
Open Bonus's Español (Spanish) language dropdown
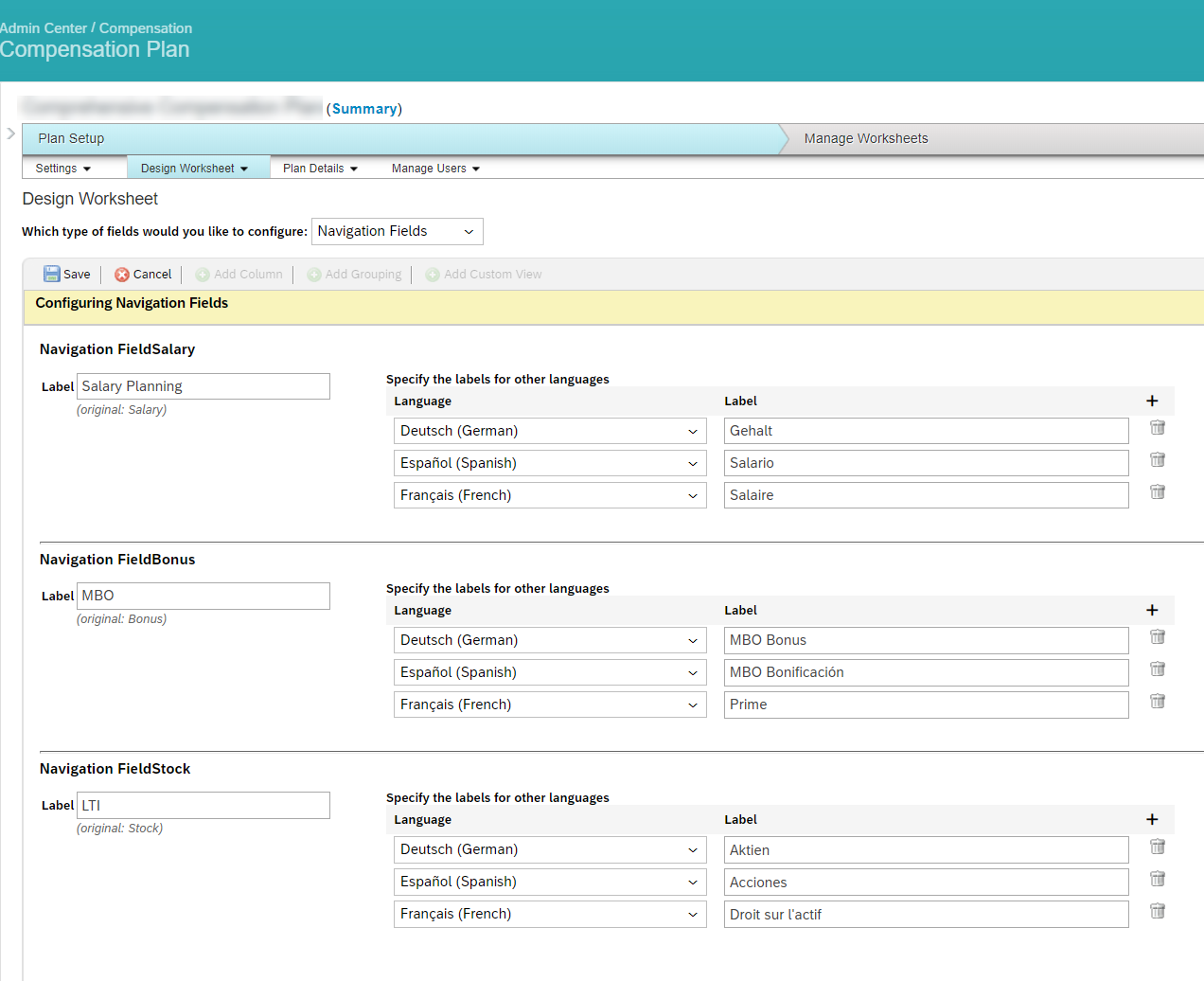(550, 672)
